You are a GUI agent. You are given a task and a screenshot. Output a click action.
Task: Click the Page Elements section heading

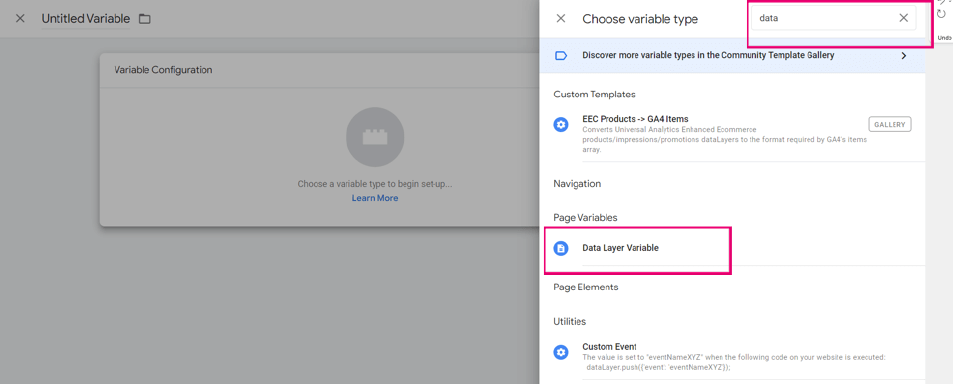click(x=586, y=287)
